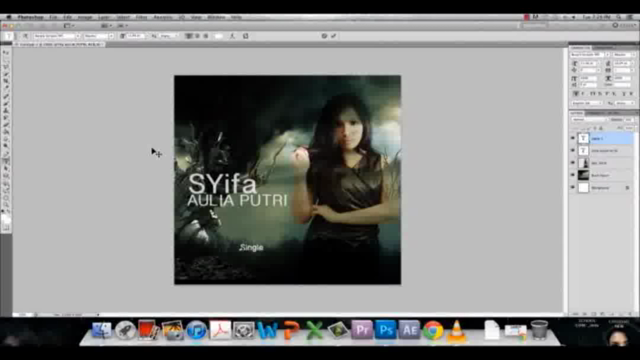Screen dimensions: 640x360
Task: Toggle the text orientation button
Action: point(25,36)
